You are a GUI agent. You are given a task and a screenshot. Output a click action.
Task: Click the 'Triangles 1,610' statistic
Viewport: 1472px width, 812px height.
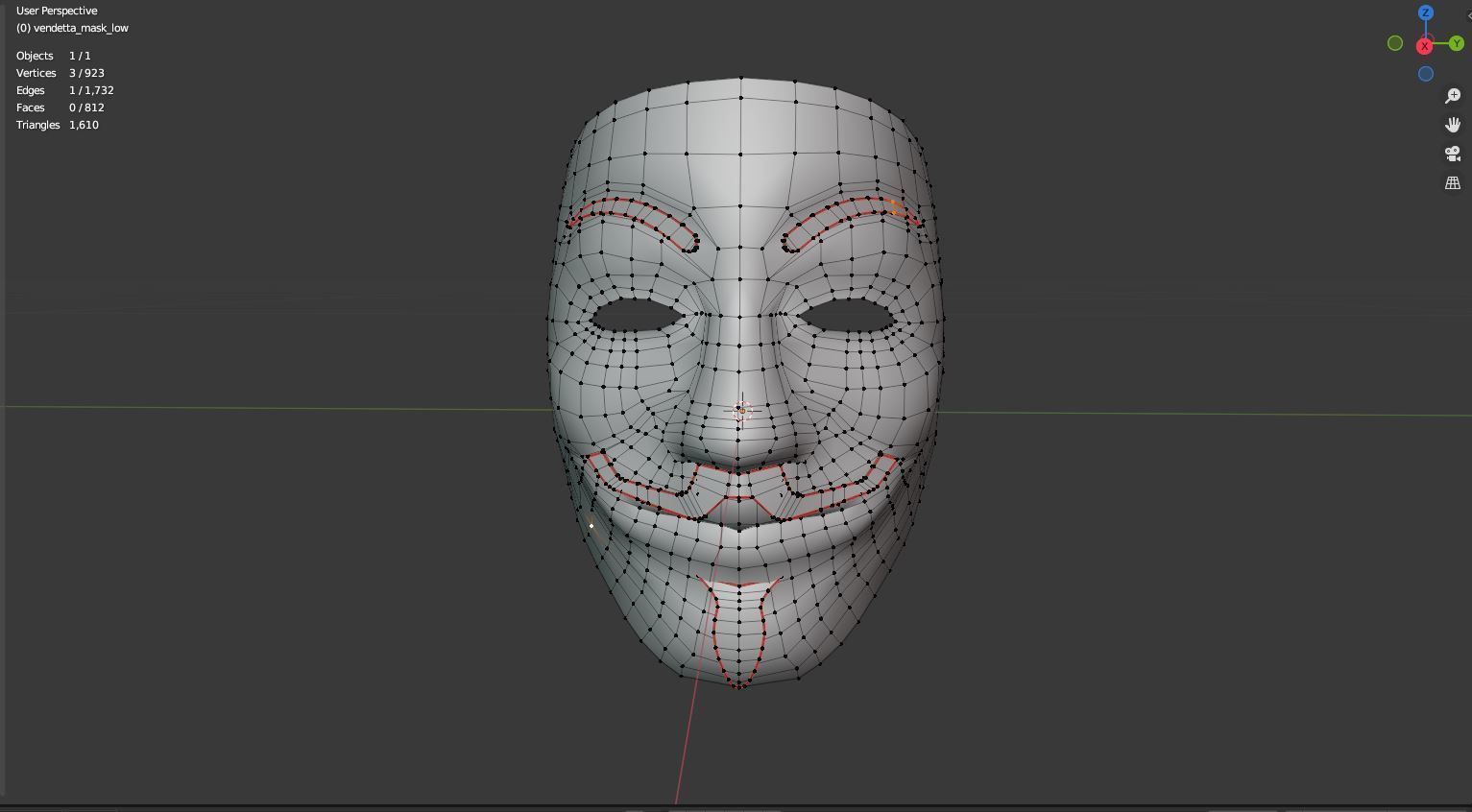click(x=58, y=125)
